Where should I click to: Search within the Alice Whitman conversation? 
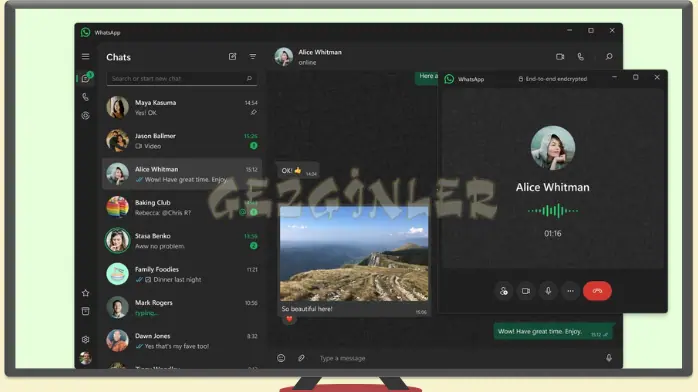609,57
